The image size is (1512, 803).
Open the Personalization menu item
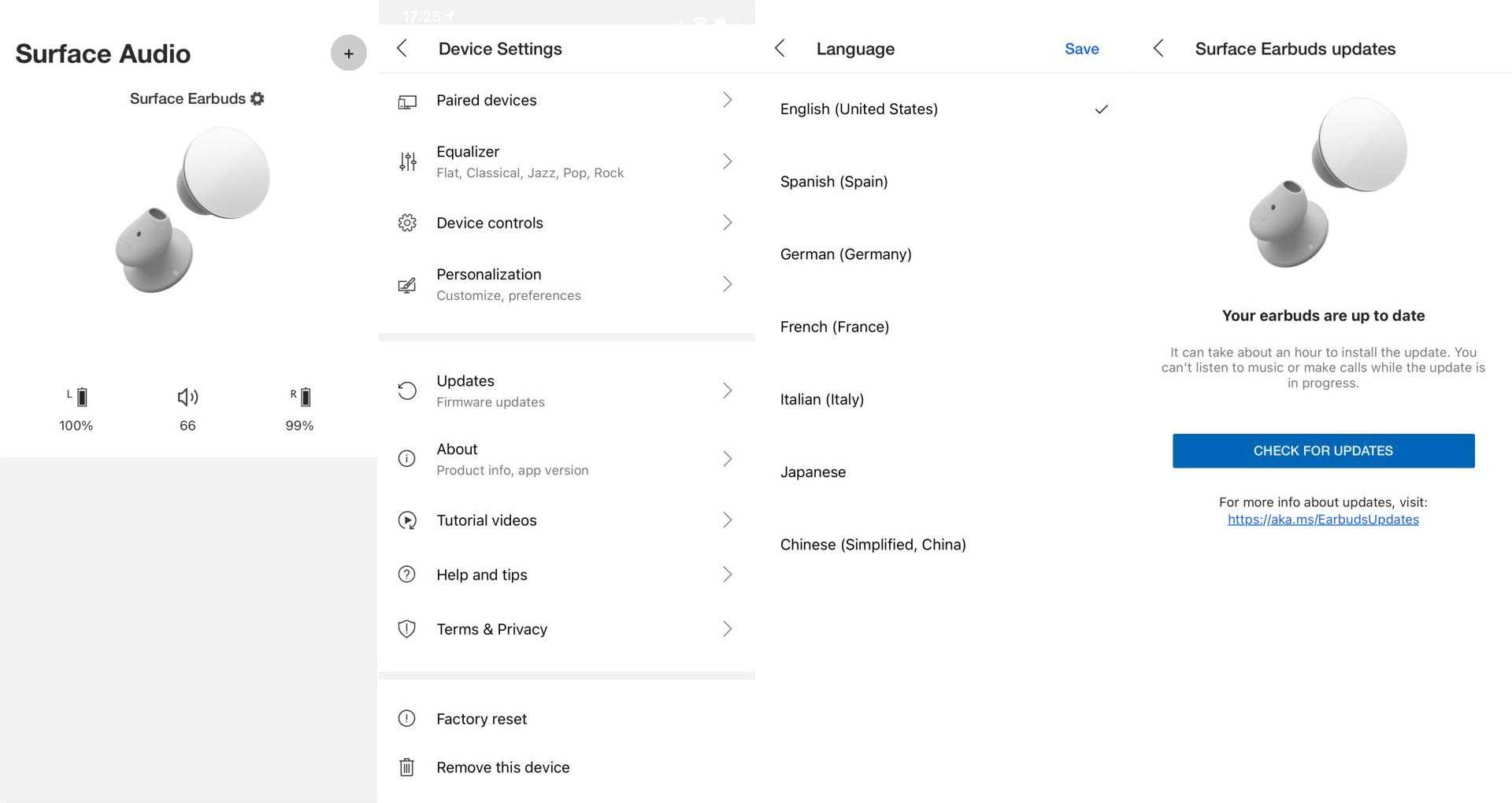(x=488, y=284)
